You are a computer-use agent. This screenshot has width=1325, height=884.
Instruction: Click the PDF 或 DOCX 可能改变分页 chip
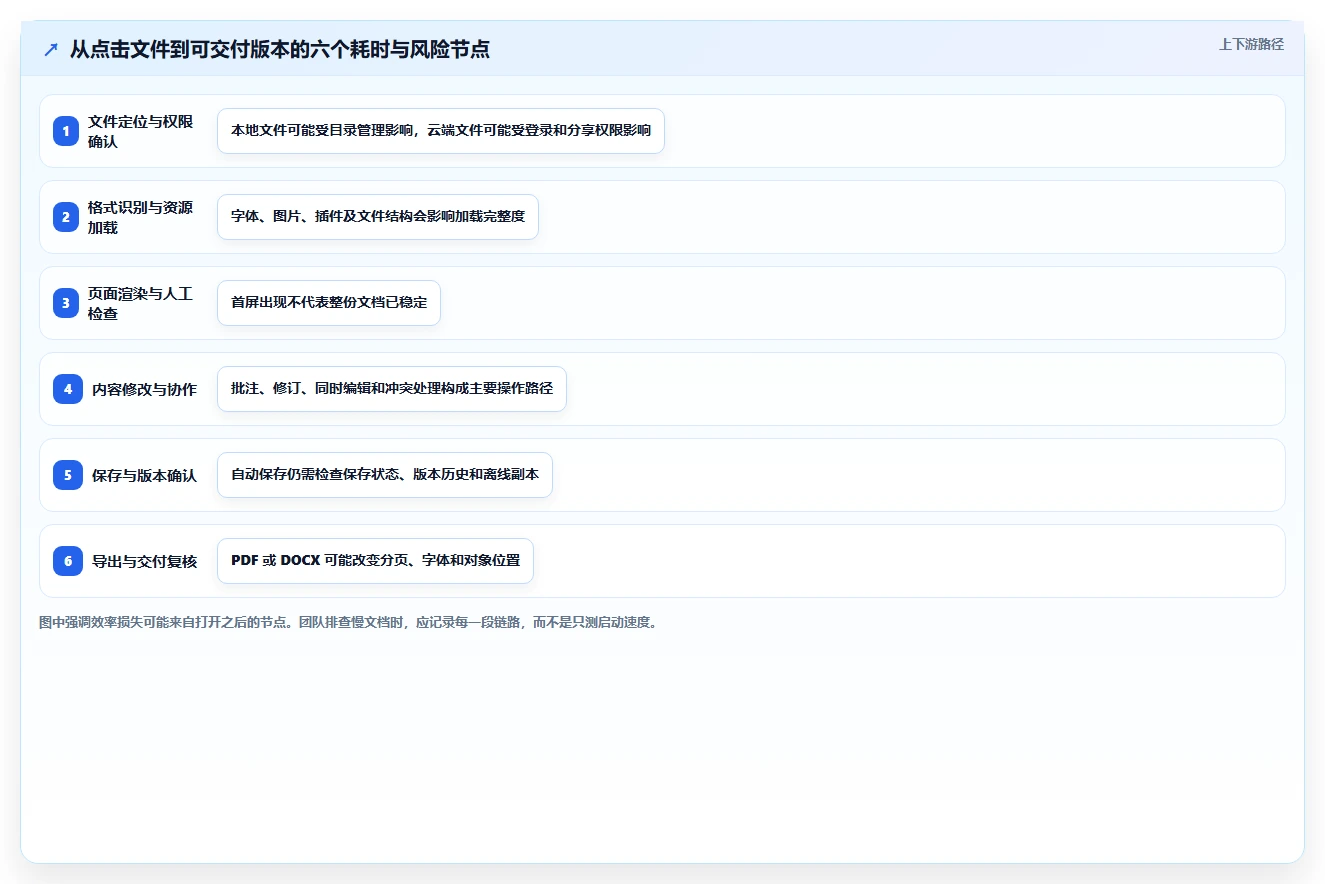pos(375,561)
